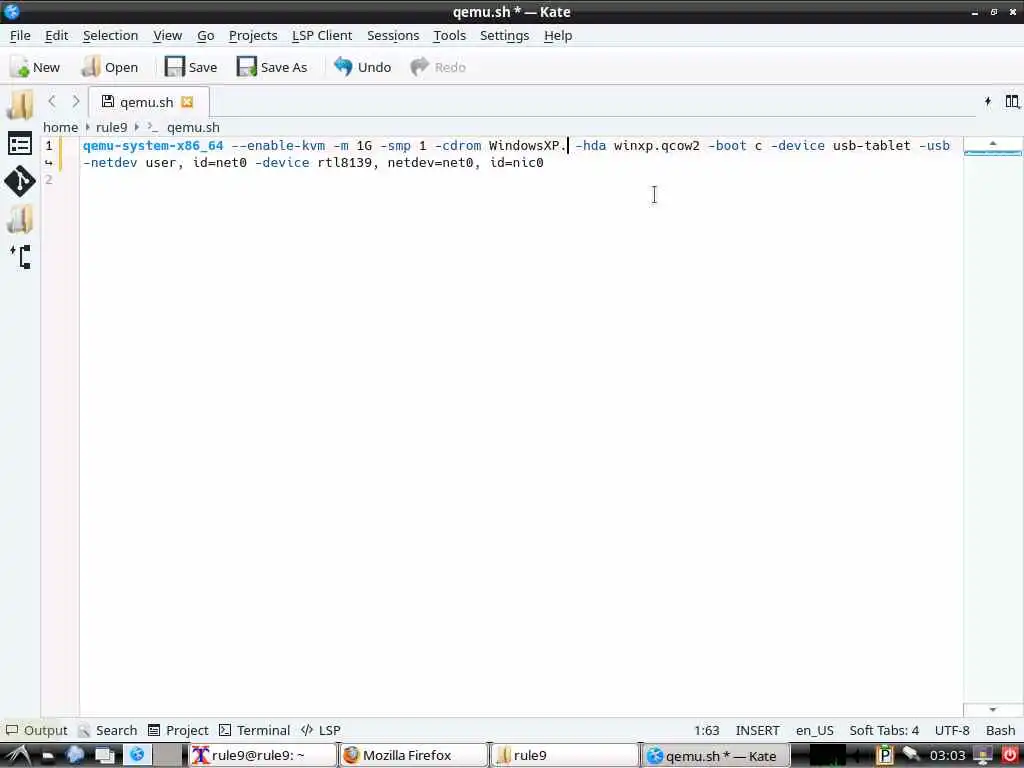Toggle the Output bottom panel

(37, 730)
